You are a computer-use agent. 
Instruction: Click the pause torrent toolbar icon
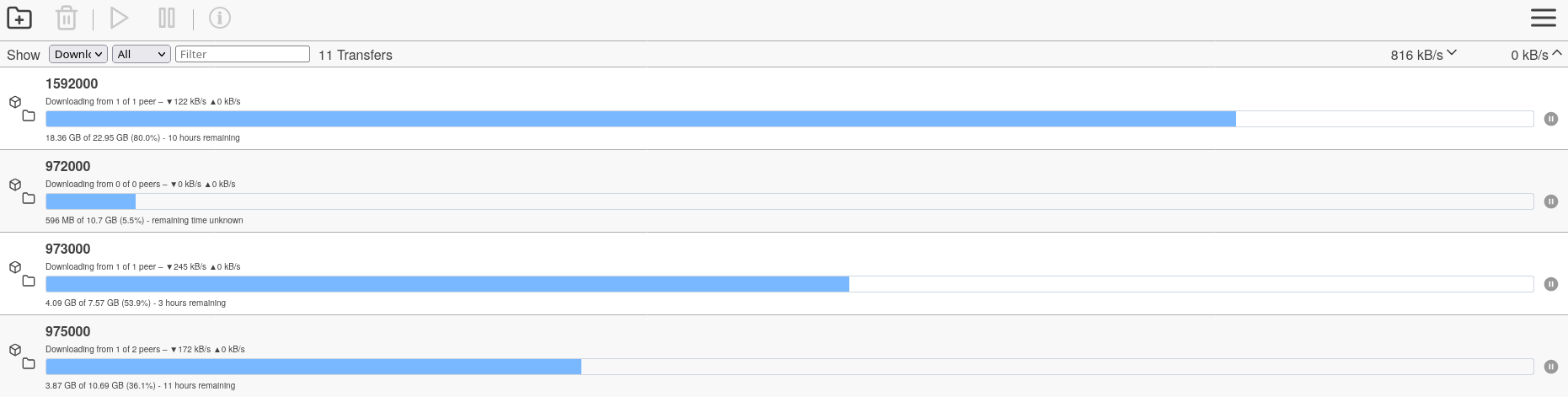coord(167,18)
